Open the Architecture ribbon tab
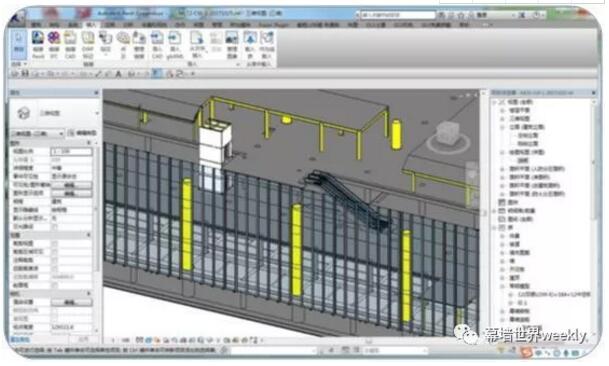The image size is (609, 366). [36, 24]
